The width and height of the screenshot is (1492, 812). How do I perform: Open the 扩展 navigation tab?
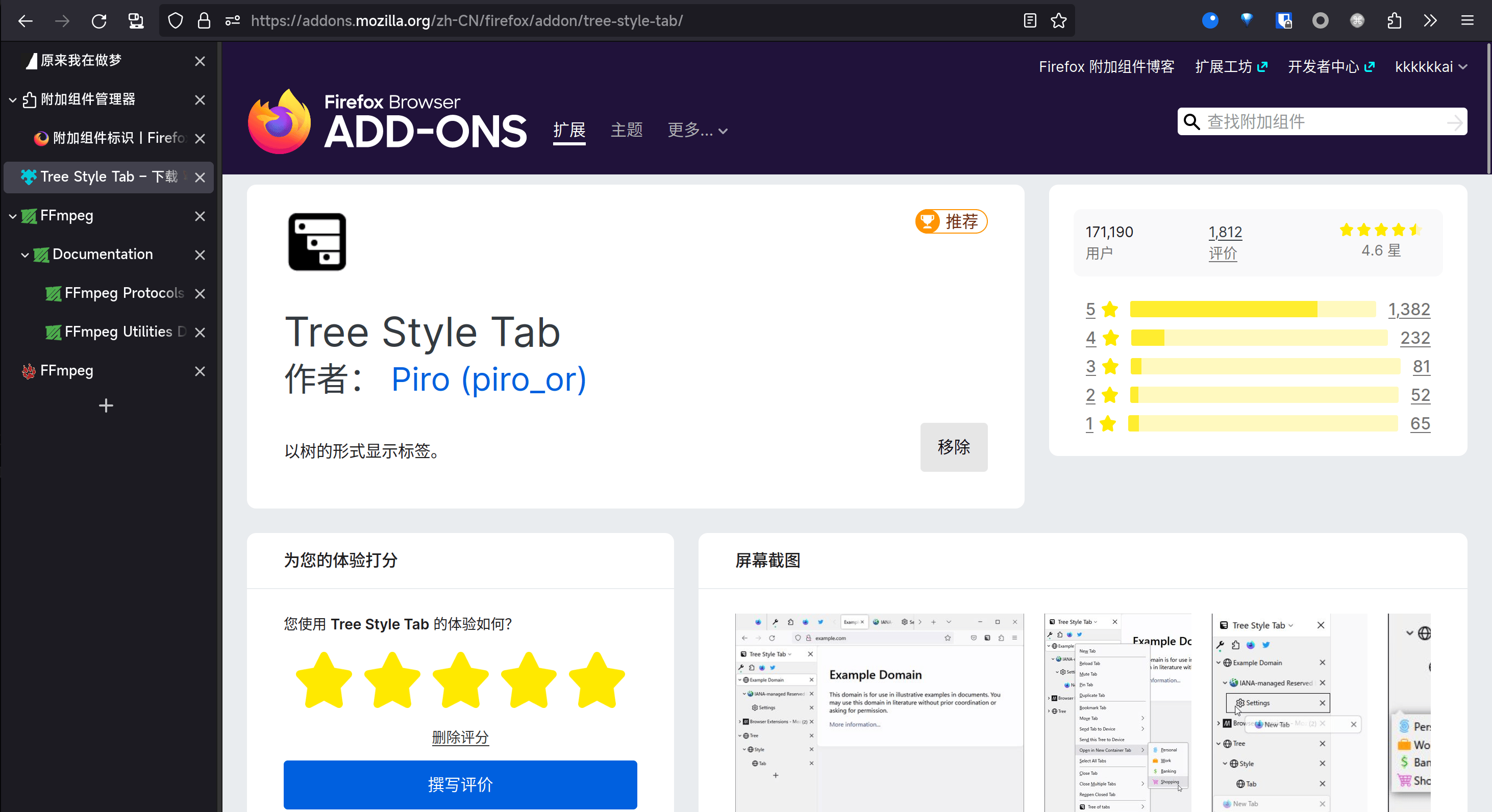(569, 130)
